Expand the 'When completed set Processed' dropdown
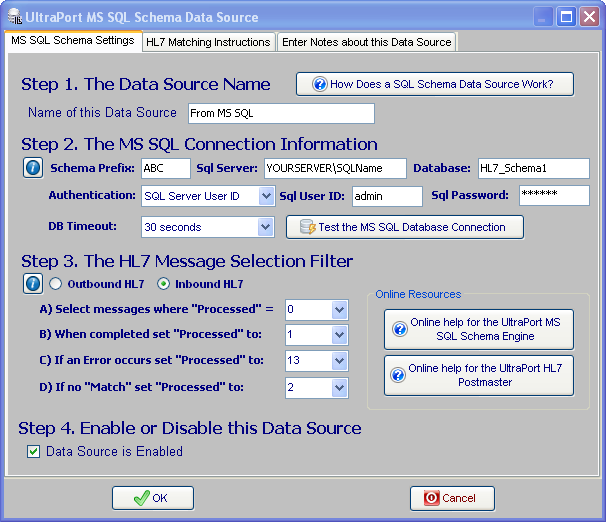The width and height of the screenshot is (606, 522). (339, 335)
